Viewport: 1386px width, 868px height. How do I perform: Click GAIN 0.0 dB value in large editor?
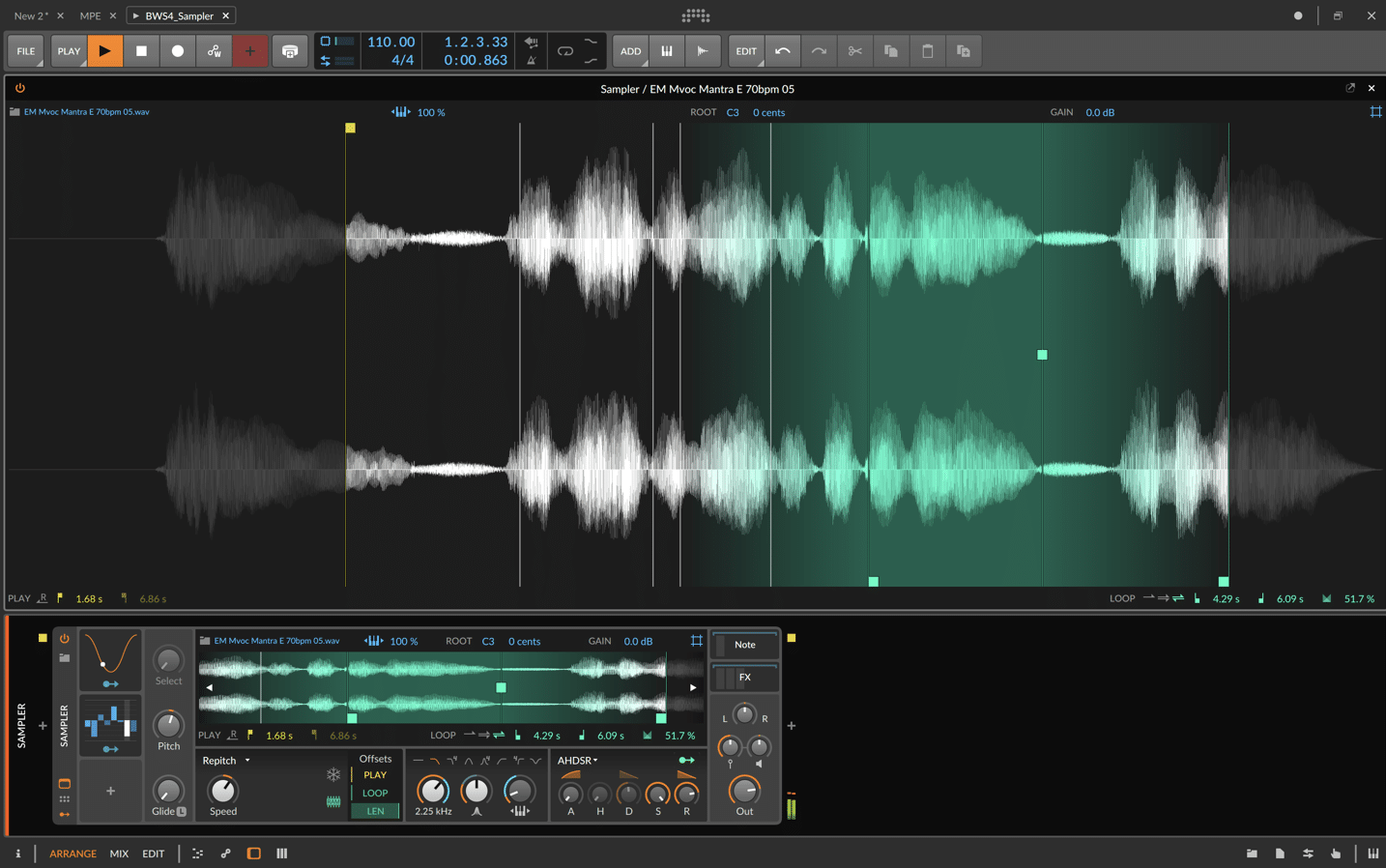[1100, 112]
